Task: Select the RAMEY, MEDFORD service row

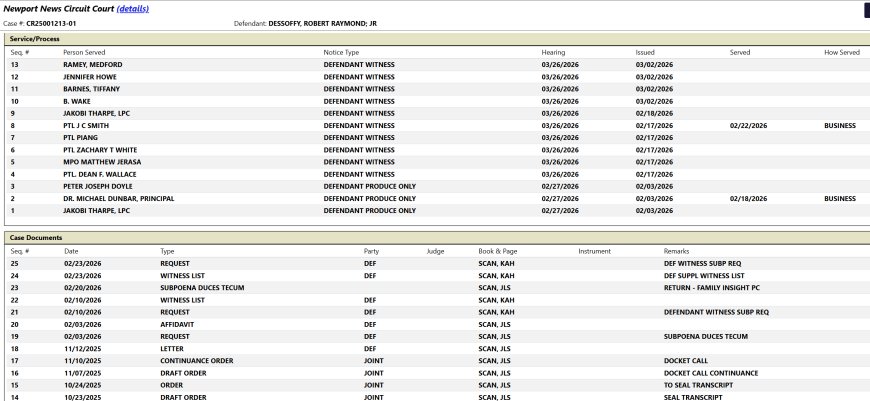Action: 94,64
